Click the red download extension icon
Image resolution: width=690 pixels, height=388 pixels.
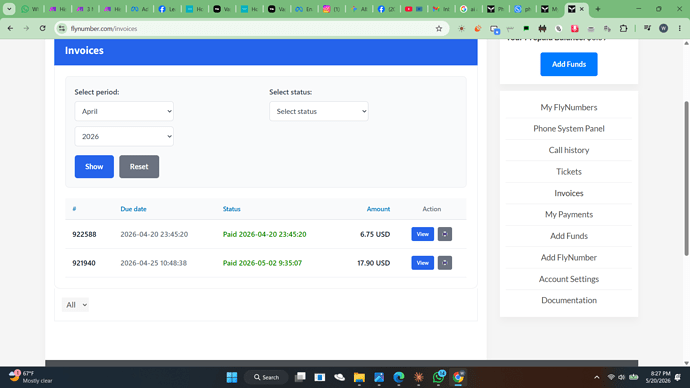[575, 29]
